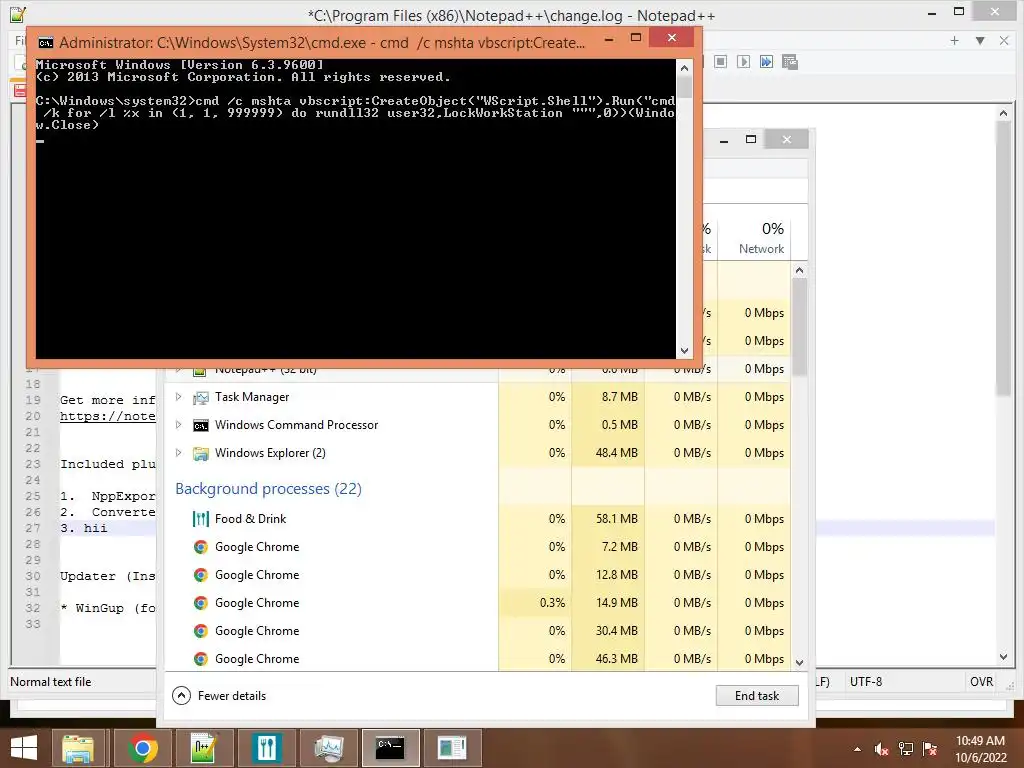Maximize the Task Manager window

click(750, 139)
